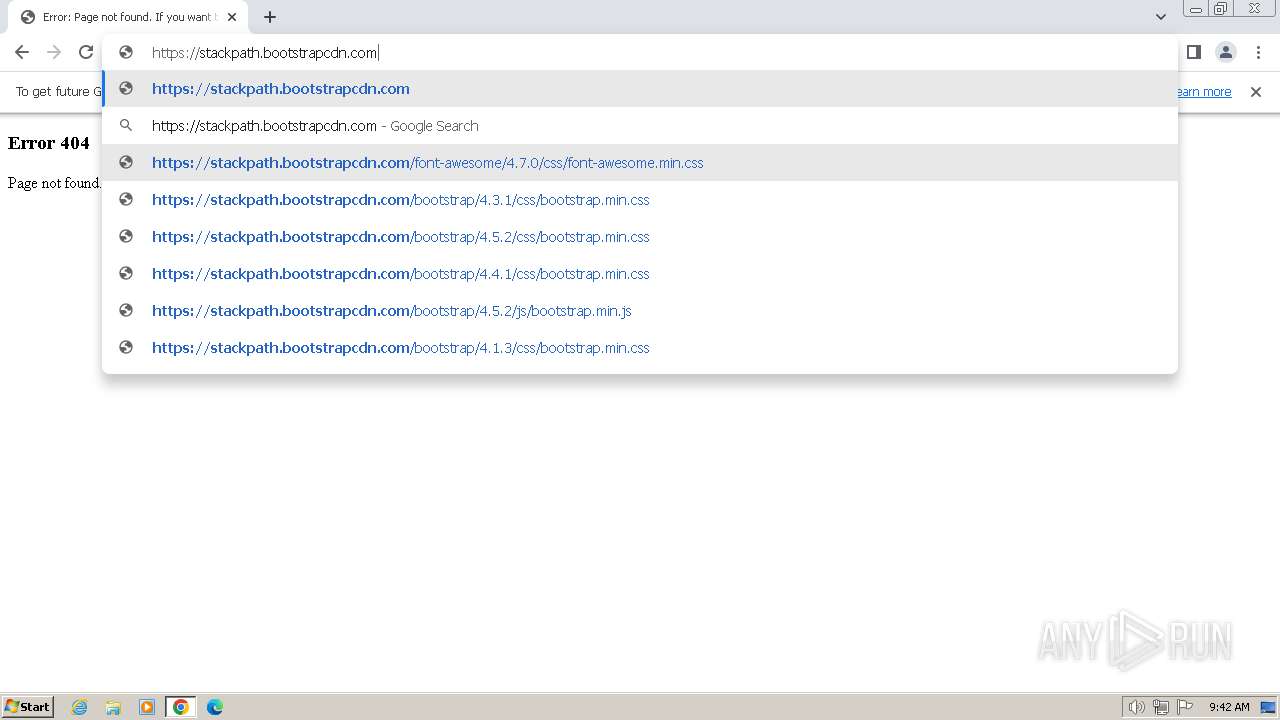
Task: Expand the tab search dropdown arrow
Action: tap(1161, 17)
